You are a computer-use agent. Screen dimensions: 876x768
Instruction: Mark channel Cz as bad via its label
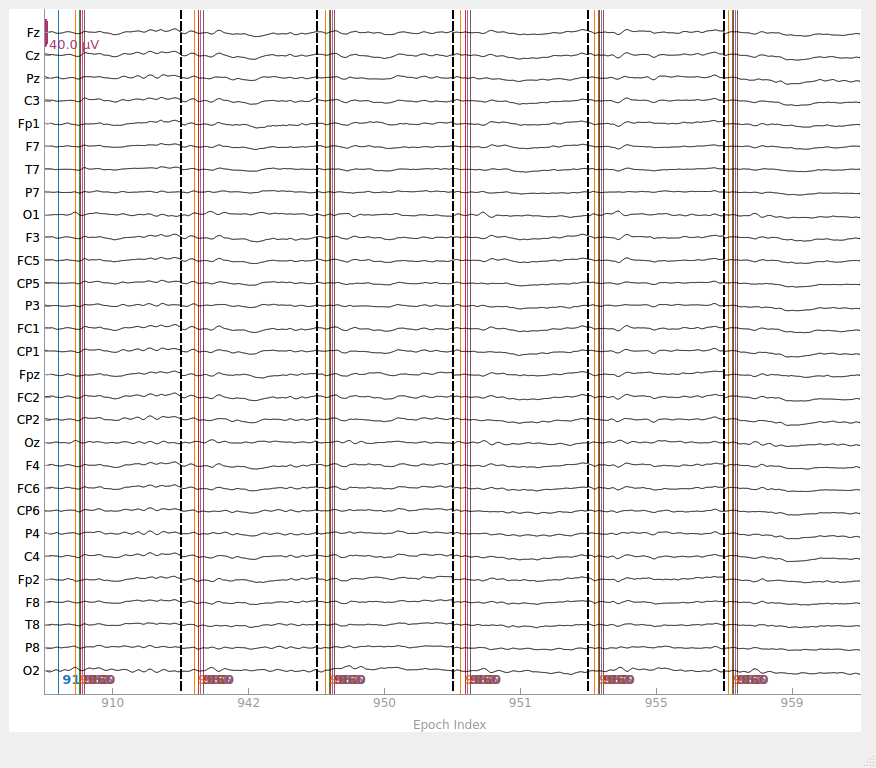click(x=32, y=56)
